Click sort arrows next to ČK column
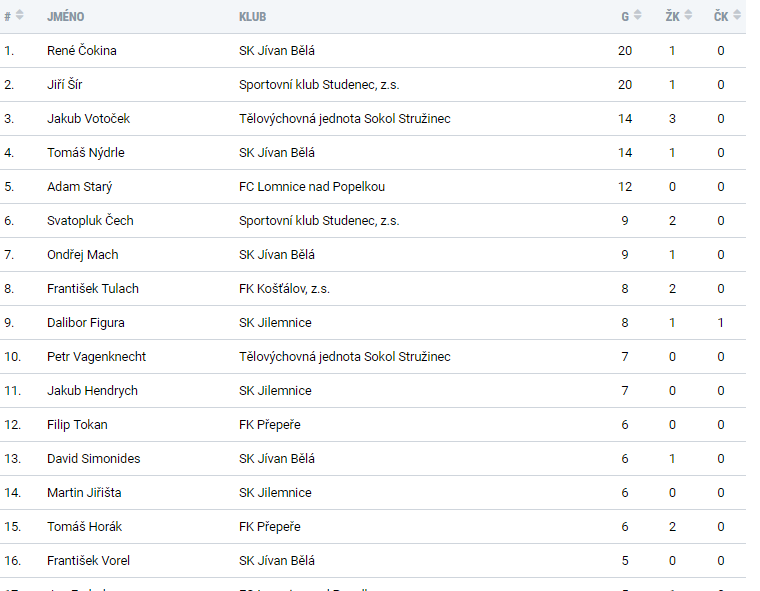This screenshot has height=591, width=760. 737,16
